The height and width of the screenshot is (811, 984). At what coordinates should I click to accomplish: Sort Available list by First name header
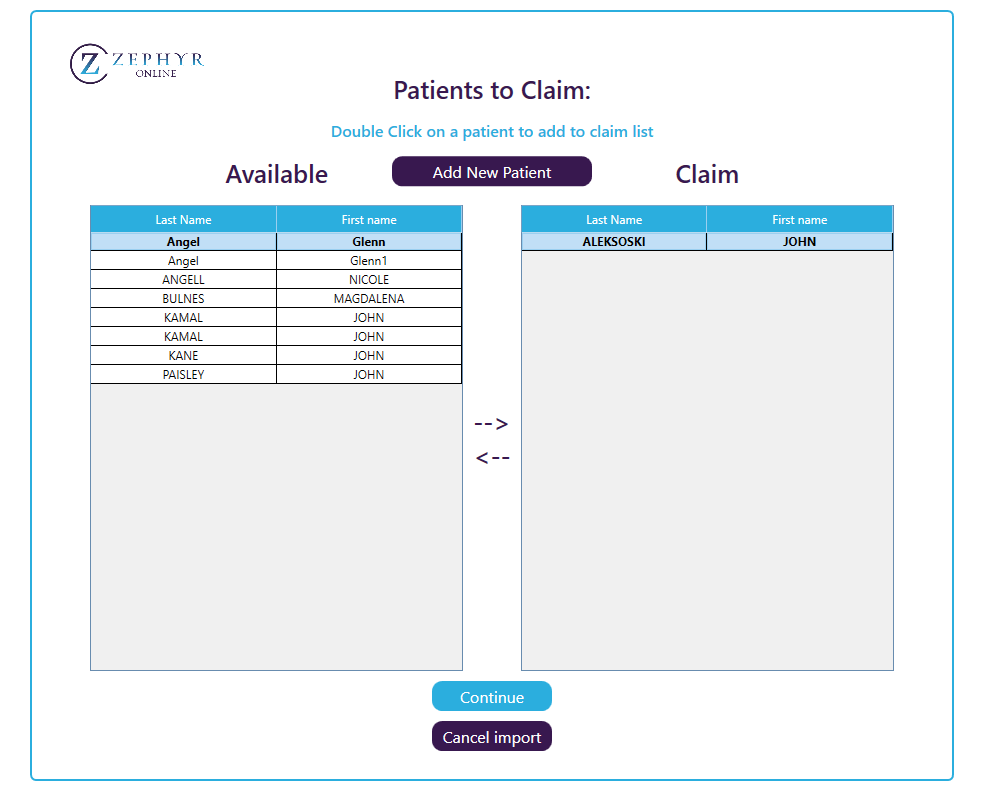[368, 220]
